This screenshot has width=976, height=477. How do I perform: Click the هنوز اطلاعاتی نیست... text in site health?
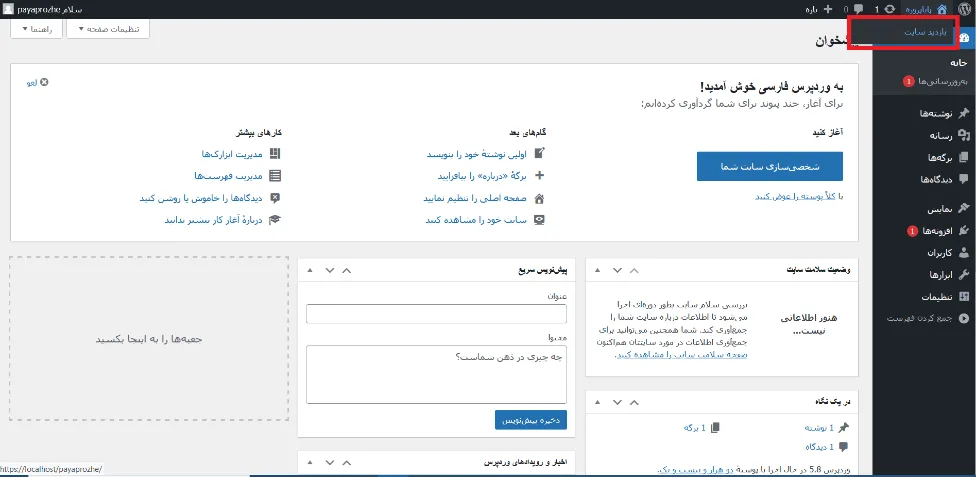click(809, 324)
